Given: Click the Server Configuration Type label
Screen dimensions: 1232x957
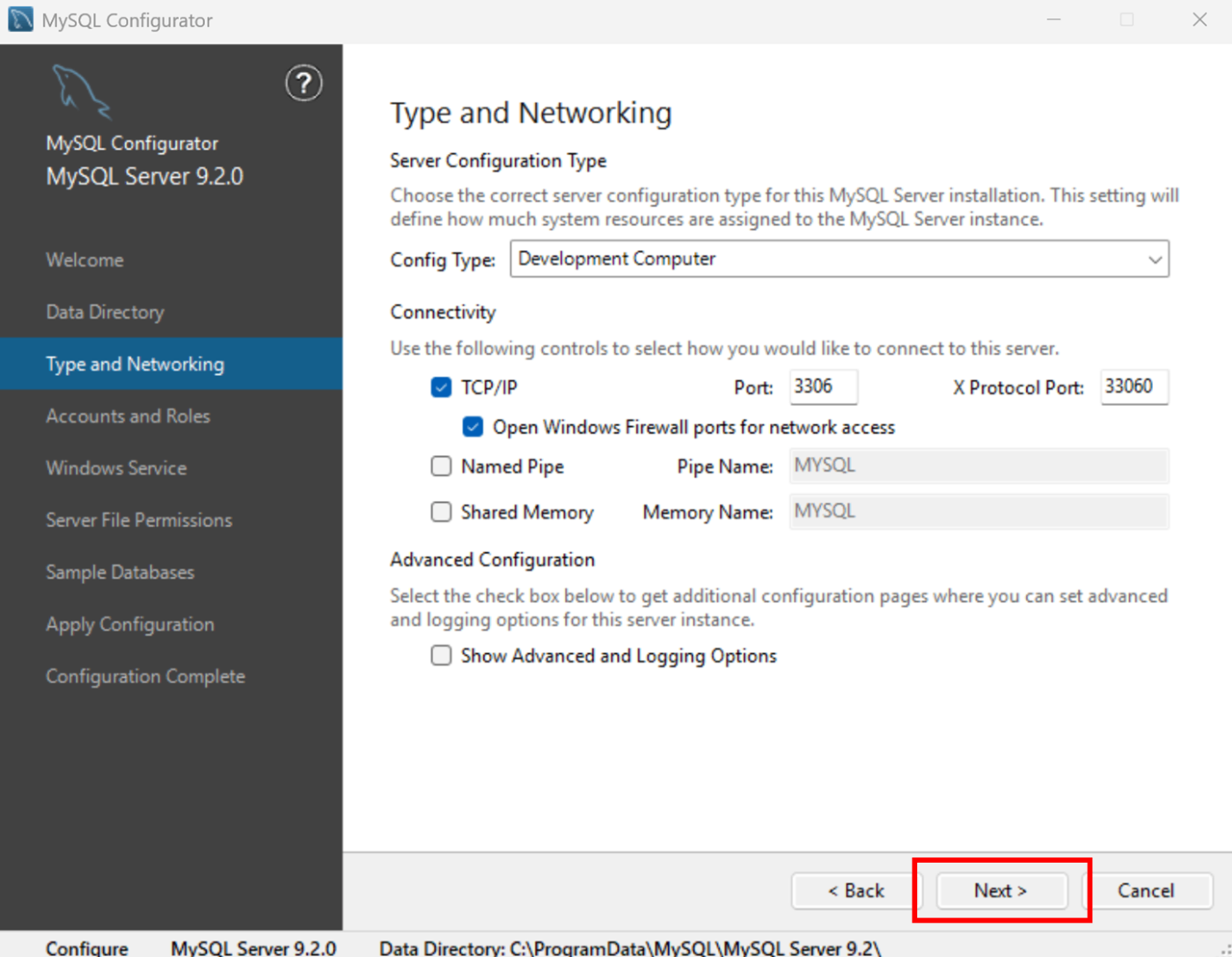Looking at the screenshot, I should click(498, 161).
